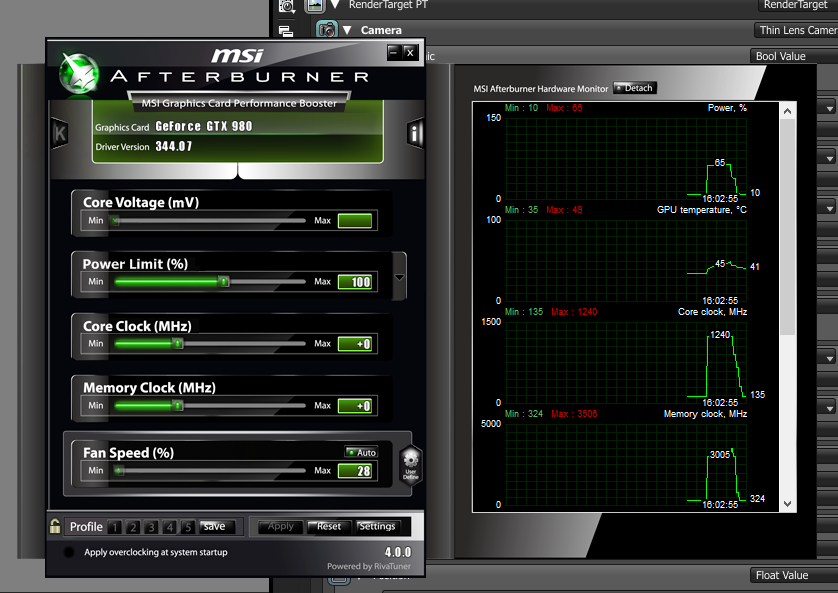This screenshot has height=593, width=838.
Task: Click the Apply button
Action: [281, 527]
